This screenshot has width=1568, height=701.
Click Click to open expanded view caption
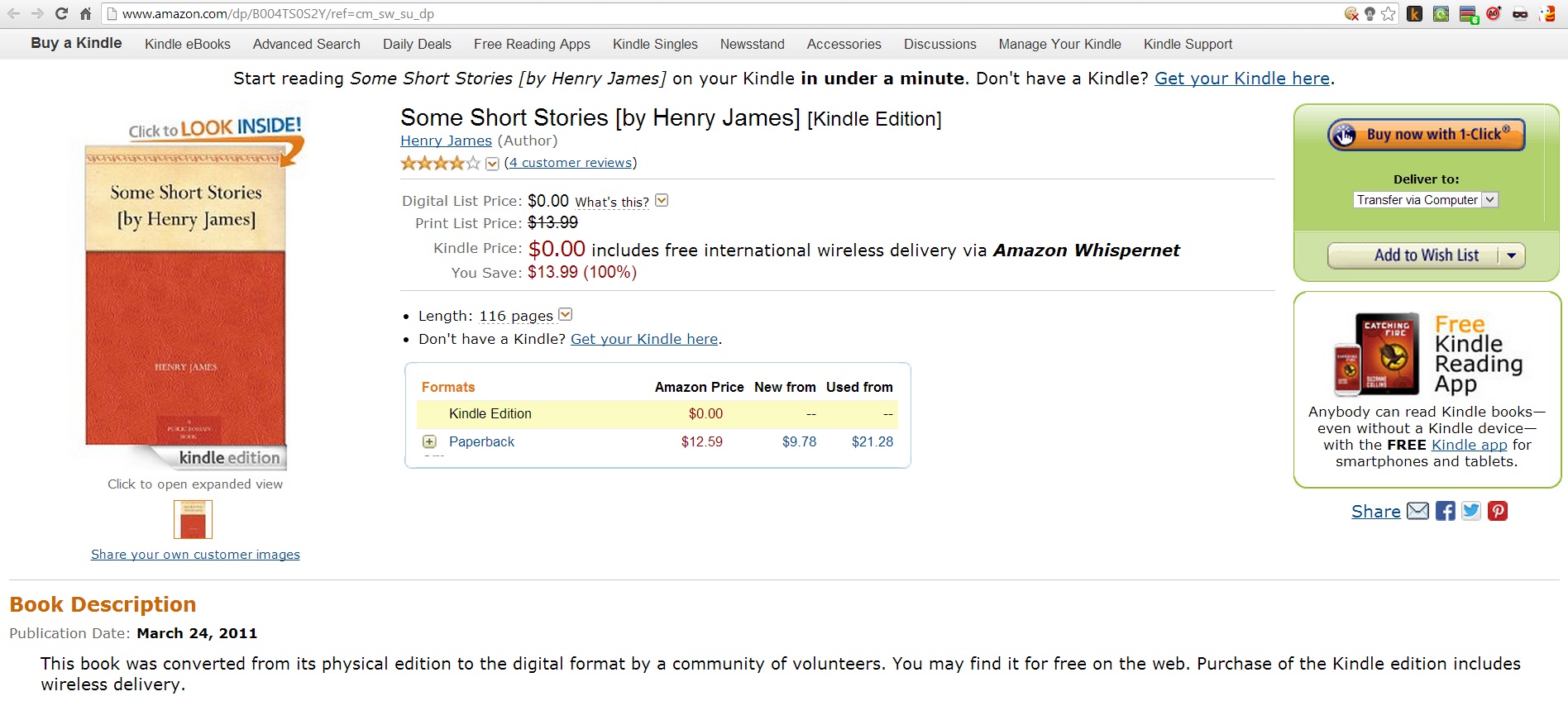(195, 484)
